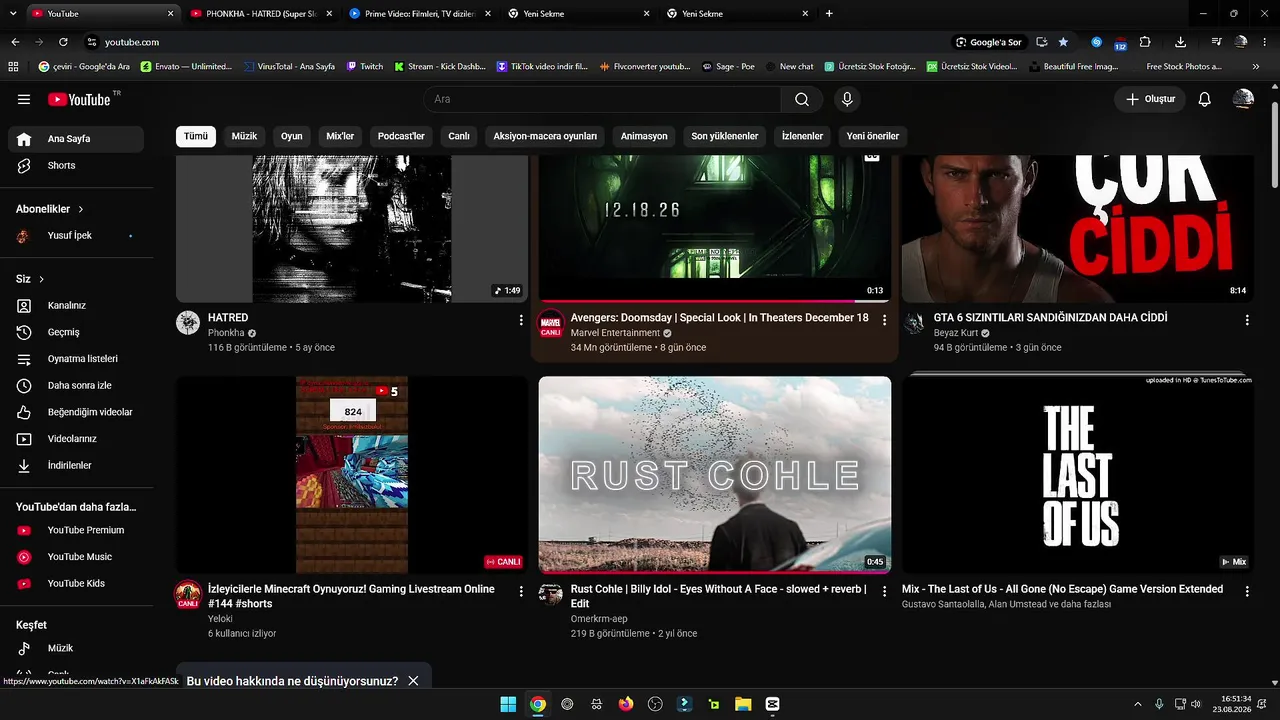Image resolution: width=1280 pixels, height=720 pixels.
Task: Open Chrome downloads icon
Action: tap(1181, 42)
